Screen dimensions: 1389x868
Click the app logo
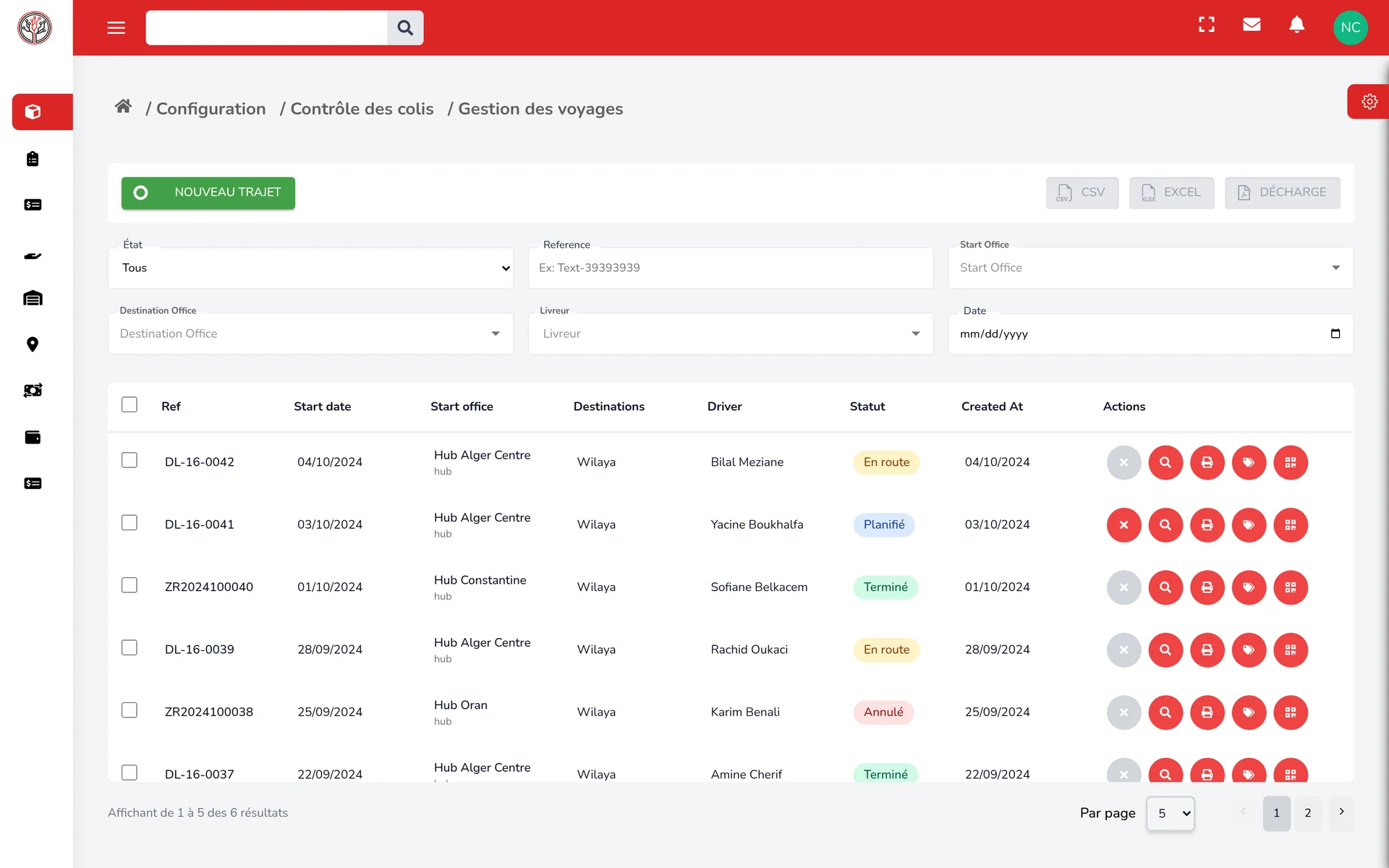(35, 28)
